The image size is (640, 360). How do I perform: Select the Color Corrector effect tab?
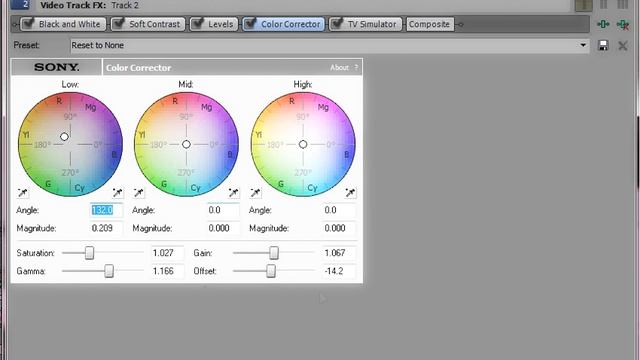pos(284,24)
